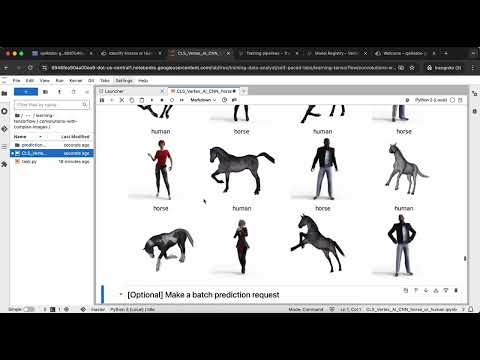This screenshot has width=480, height=360.
Task: Reload the browser page
Action: tap(30, 68)
